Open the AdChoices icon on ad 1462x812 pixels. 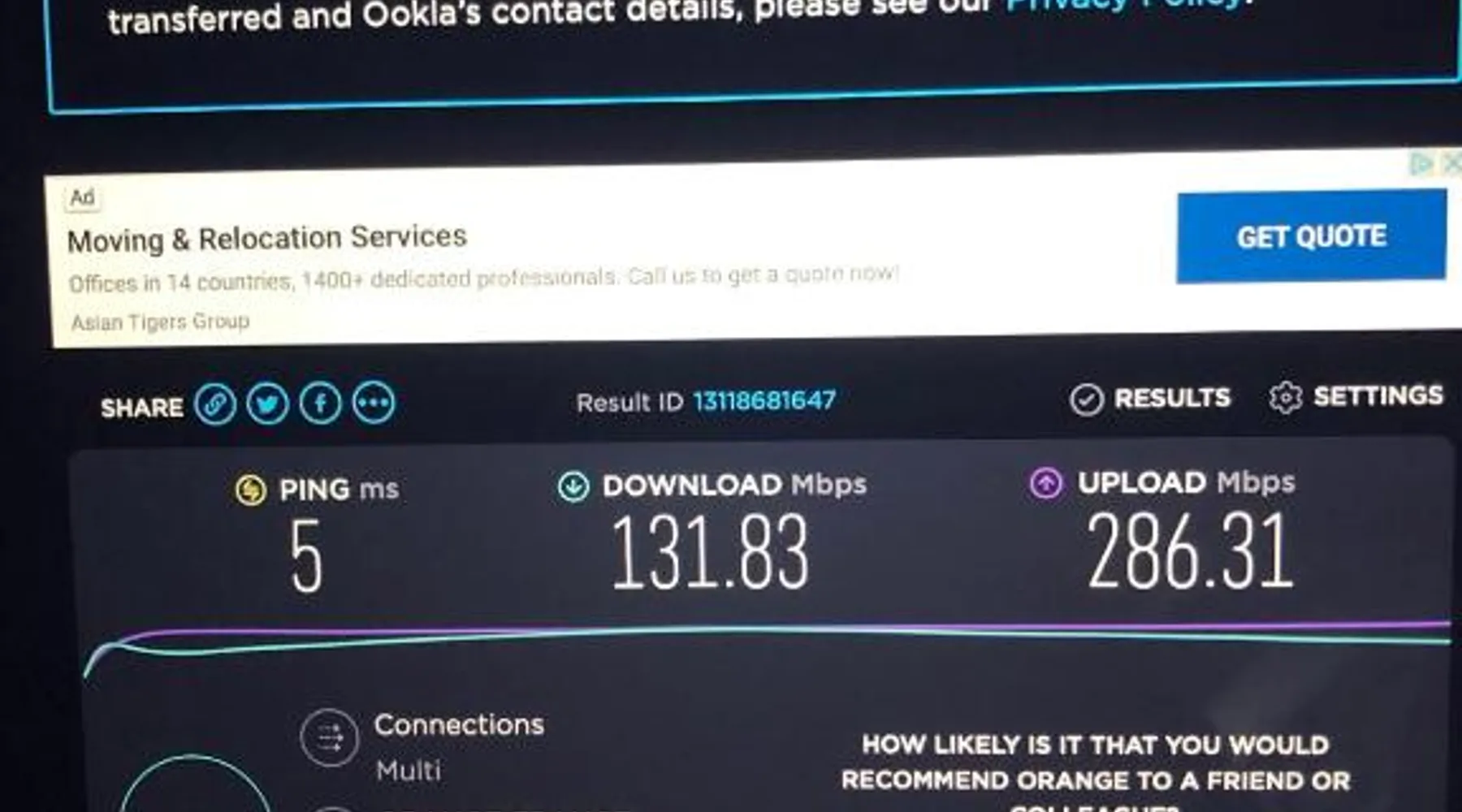click(1421, 164)
